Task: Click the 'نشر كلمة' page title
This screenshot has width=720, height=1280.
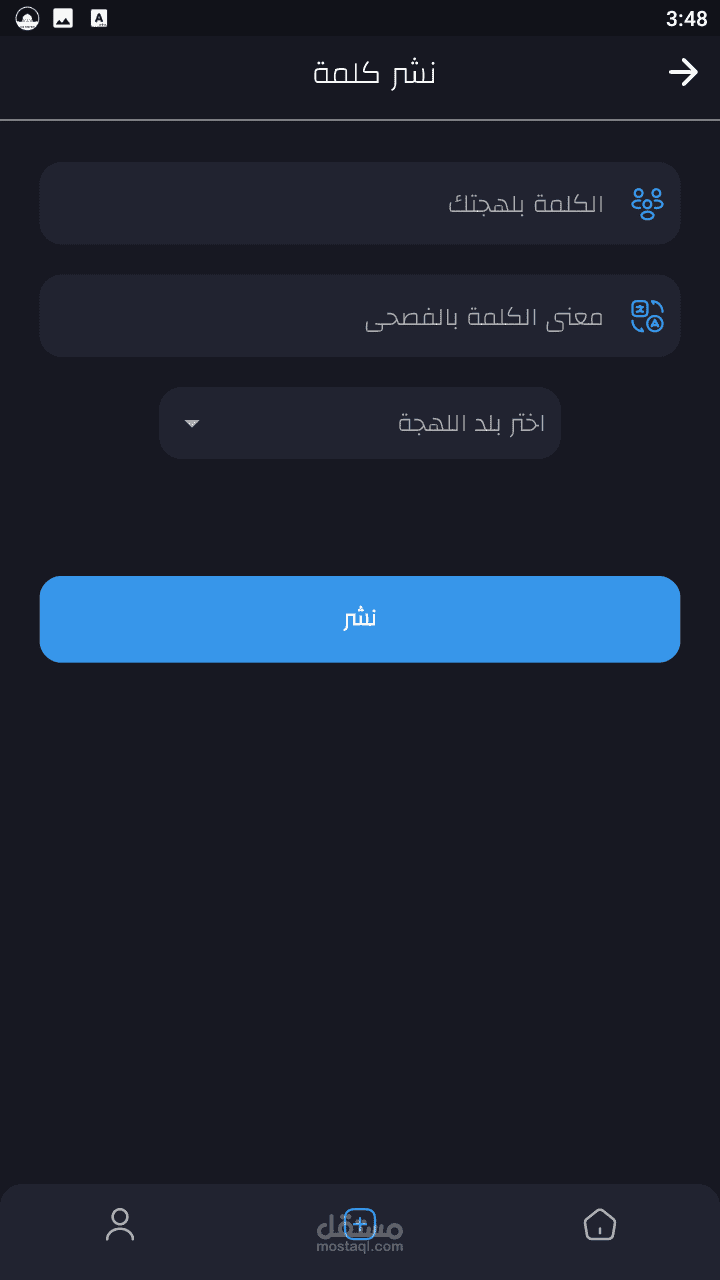Action: pos(374,73)
